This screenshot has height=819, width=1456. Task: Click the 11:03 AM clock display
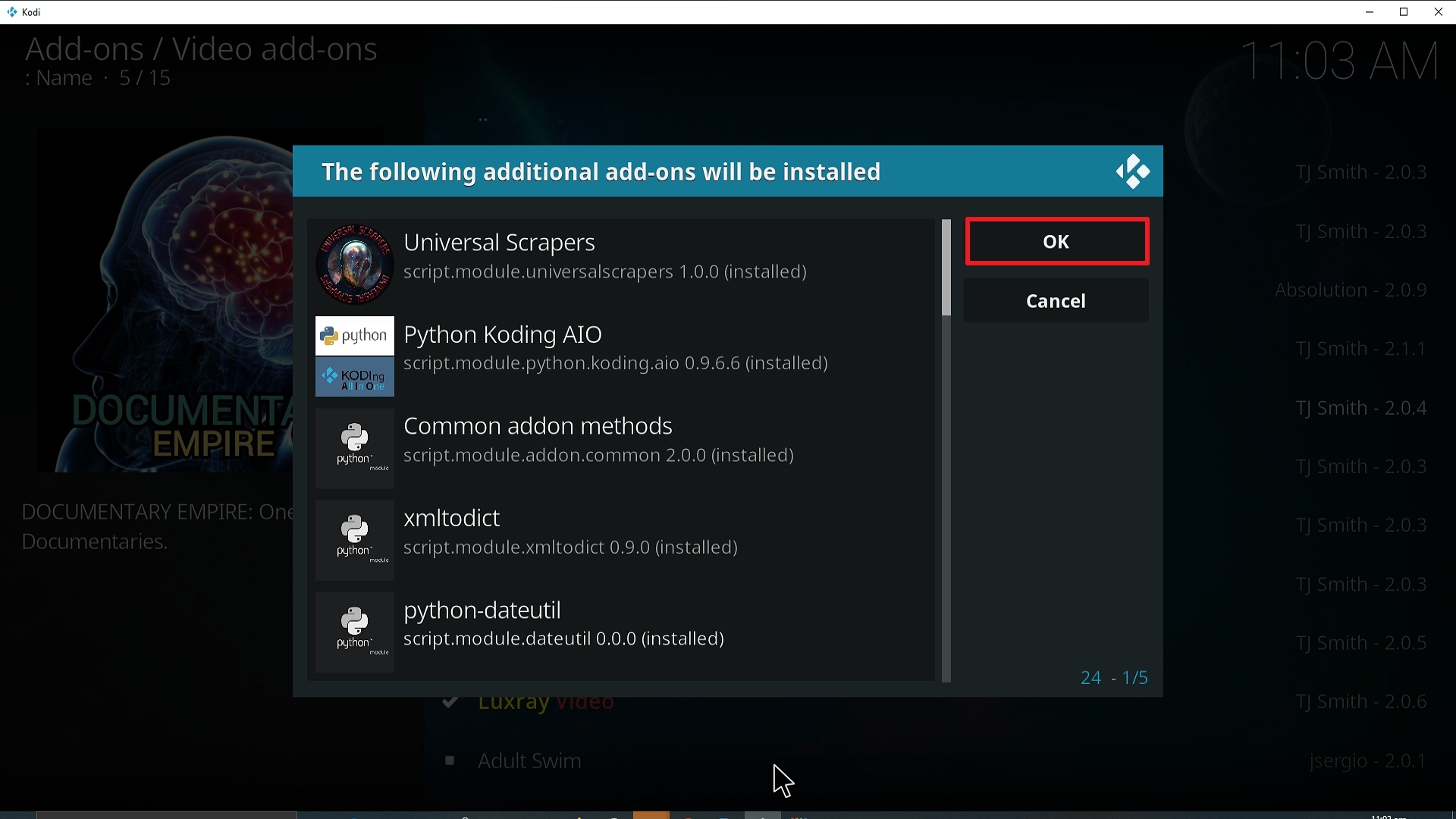tap(1341, 61)
